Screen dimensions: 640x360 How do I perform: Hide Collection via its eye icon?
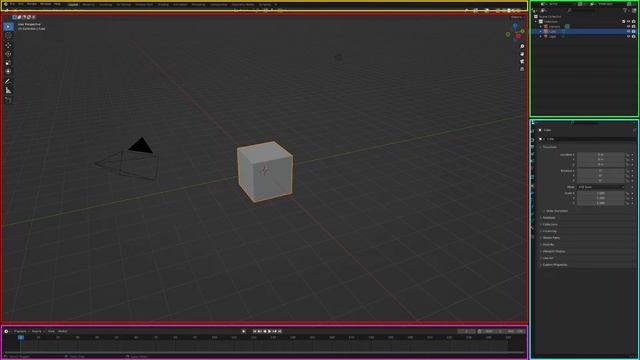point(629,21)
